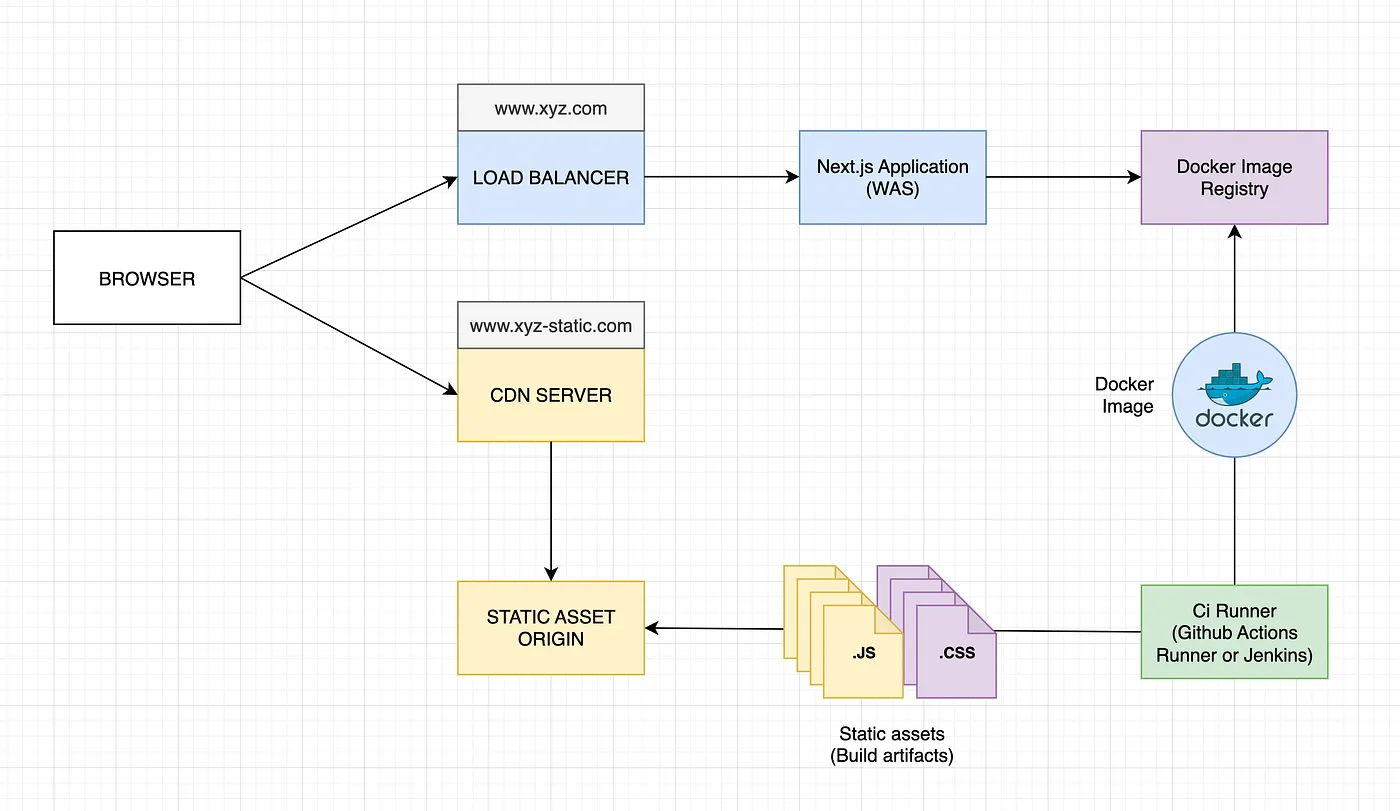The image size is (1400, 811).
Task: Select the Next.js Application (WAS) box
Action: pos(893,177)
